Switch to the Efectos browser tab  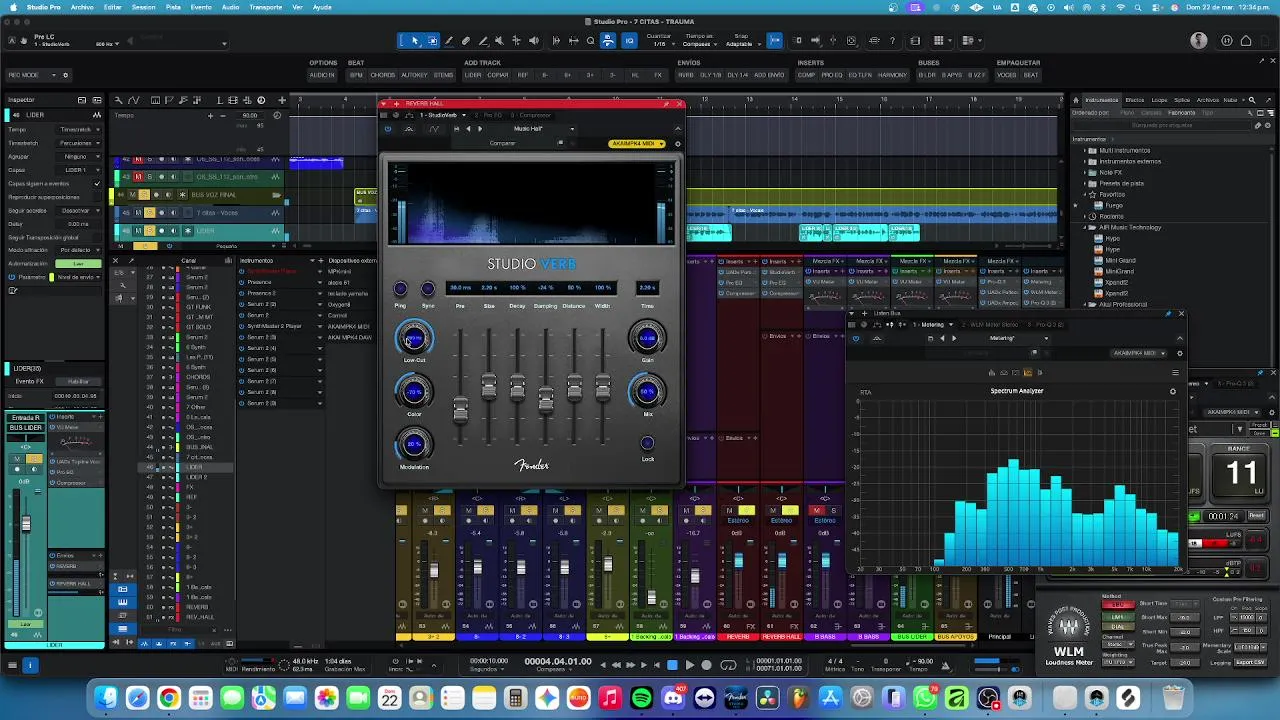pos(1135,100)
